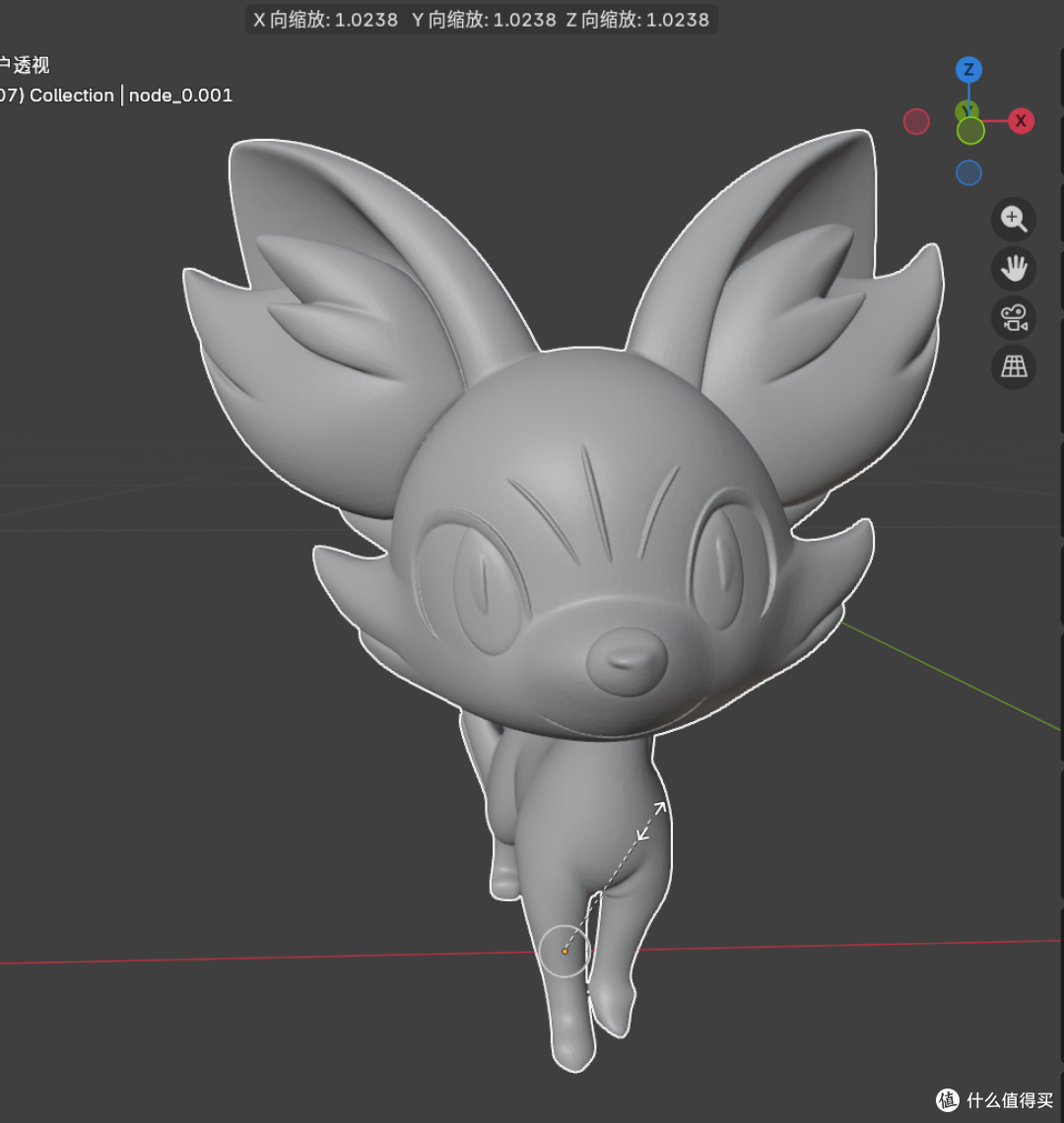Click the user perspective view label

point(25,65)
